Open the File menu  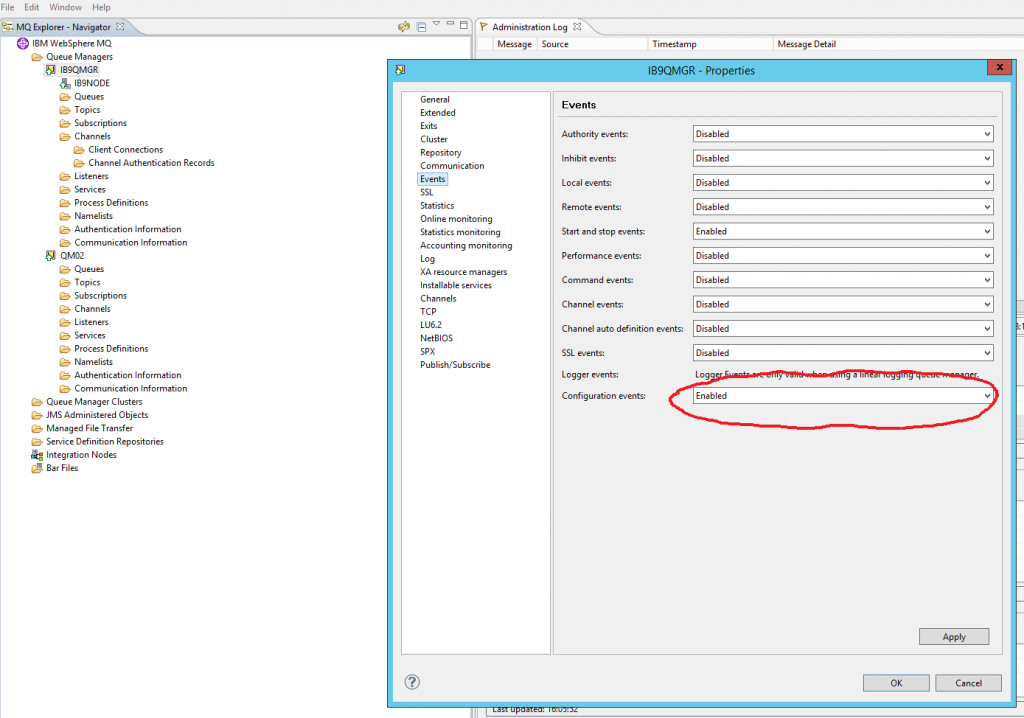point(8,7)
